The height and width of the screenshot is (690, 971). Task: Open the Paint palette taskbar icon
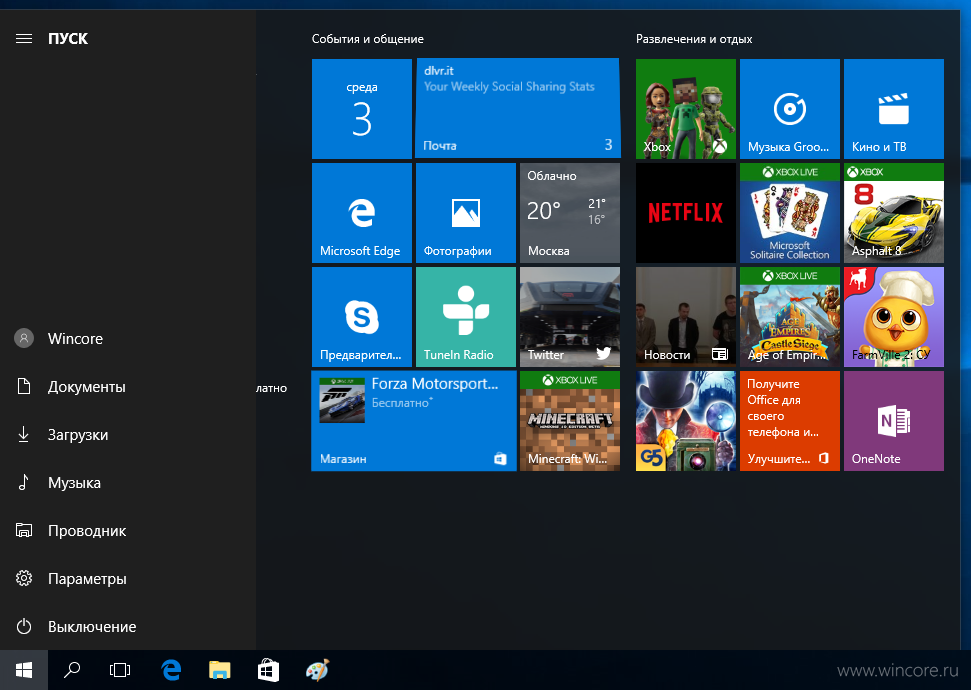point(317,670)
